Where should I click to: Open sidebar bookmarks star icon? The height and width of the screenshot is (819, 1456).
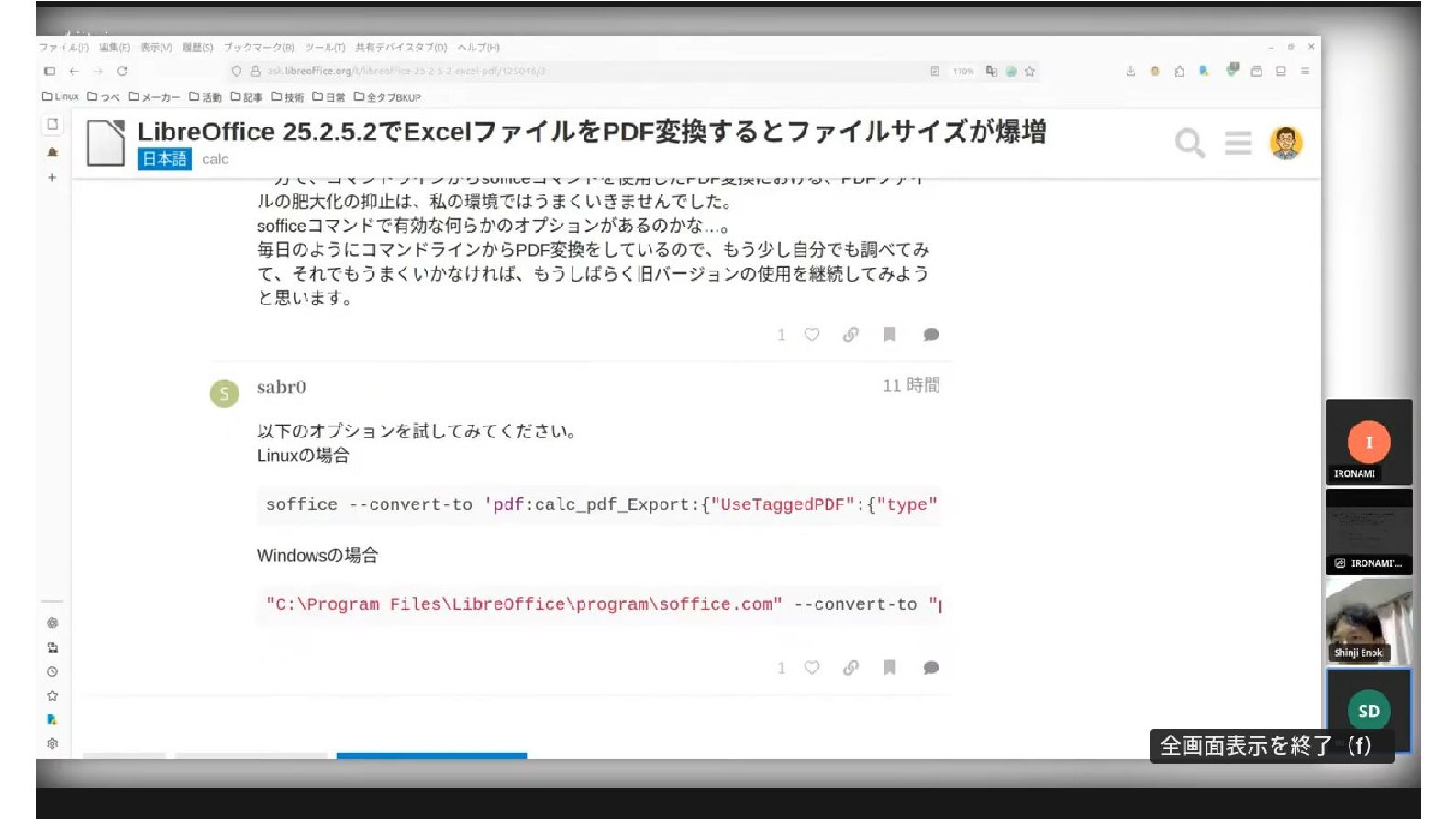click(52, 695)
